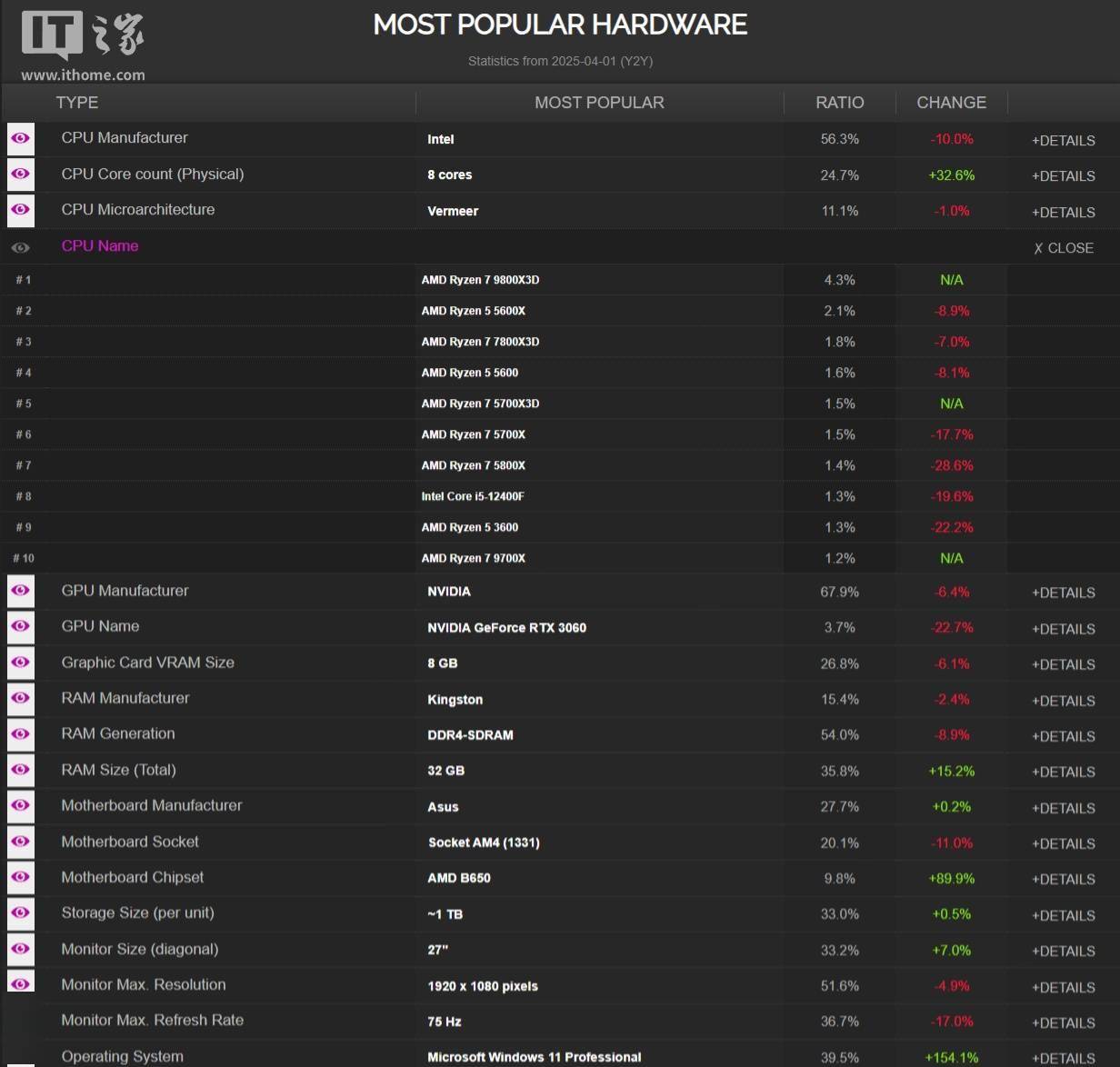Expand +DETAILS for RAM Size (Total)
Screen dimensions: 1120x1067
[1063, 772]
